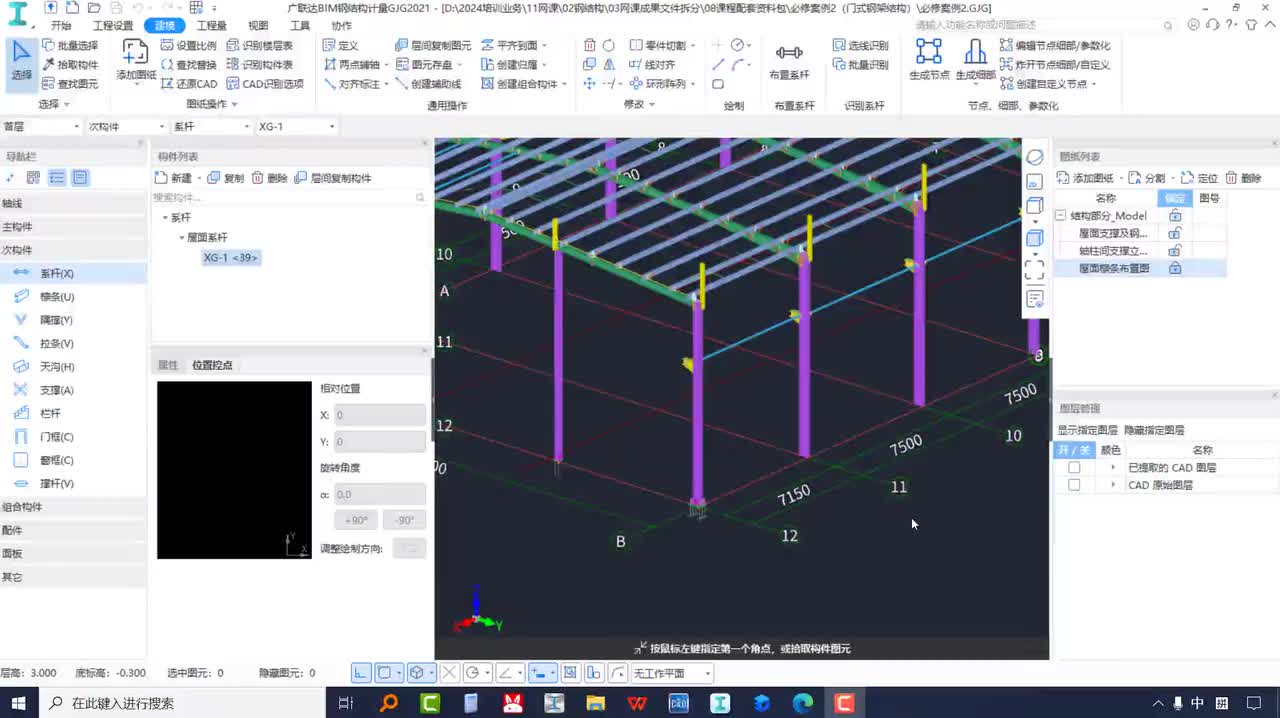The width and height of the screenshot is (1280, 718).
Task: Toggle checkbox for CAD 原始图层
Action: click(x=1074, y=485)
